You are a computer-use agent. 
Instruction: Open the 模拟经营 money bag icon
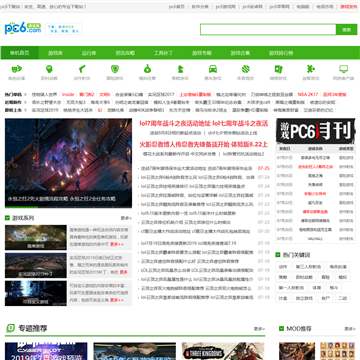tap(147, 69)
